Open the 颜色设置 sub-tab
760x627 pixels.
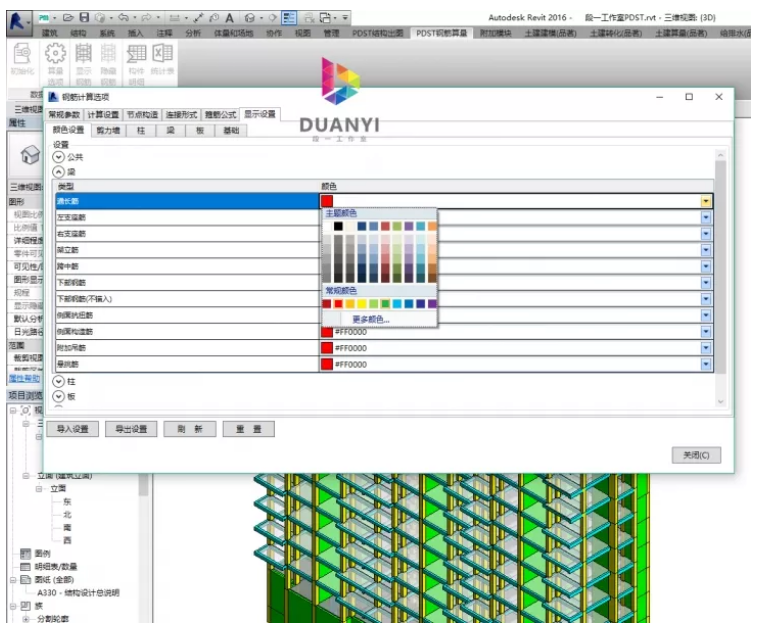(68, 130)
